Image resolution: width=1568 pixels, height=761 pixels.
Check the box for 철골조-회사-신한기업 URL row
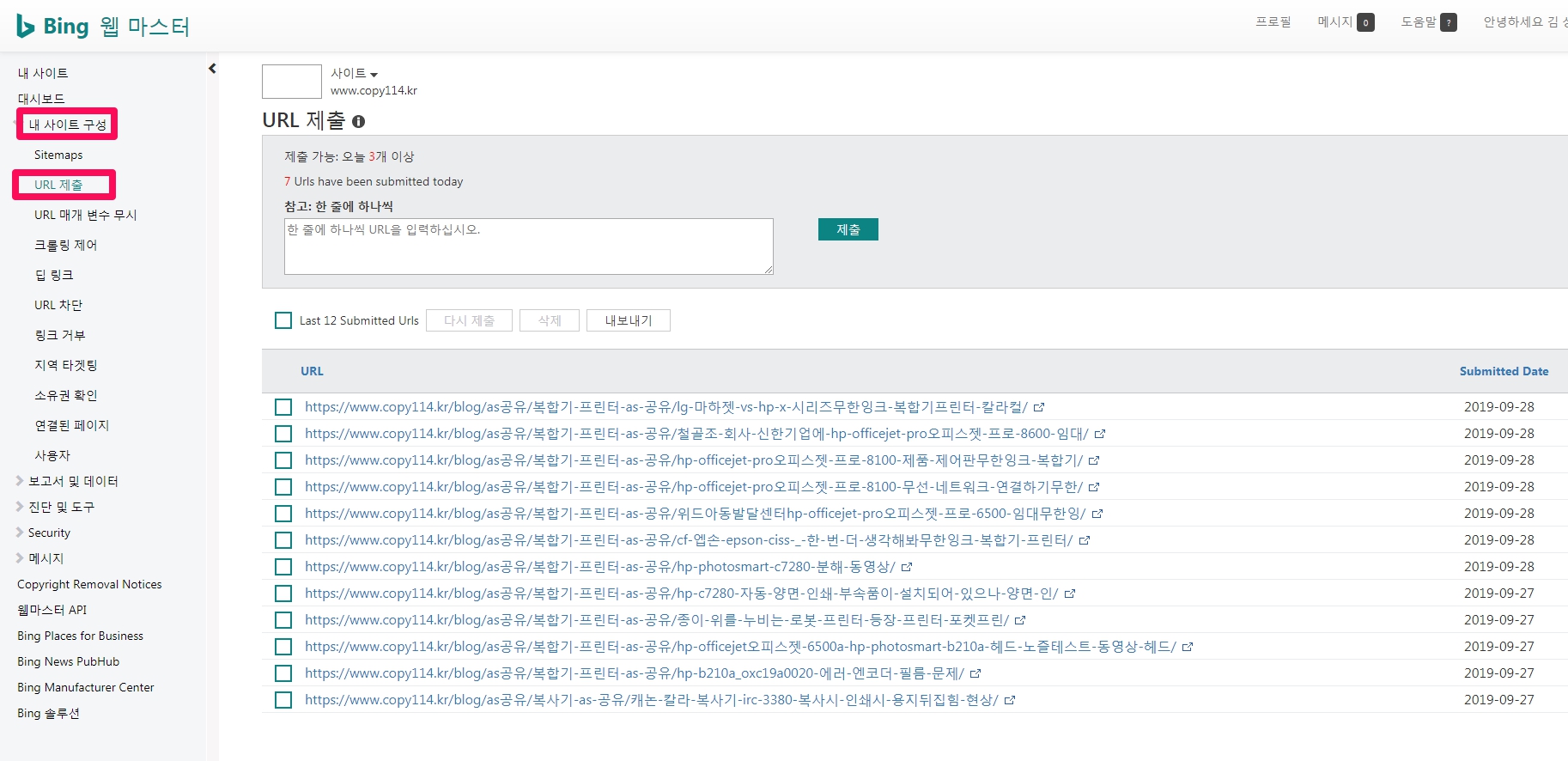click(283, 434)
